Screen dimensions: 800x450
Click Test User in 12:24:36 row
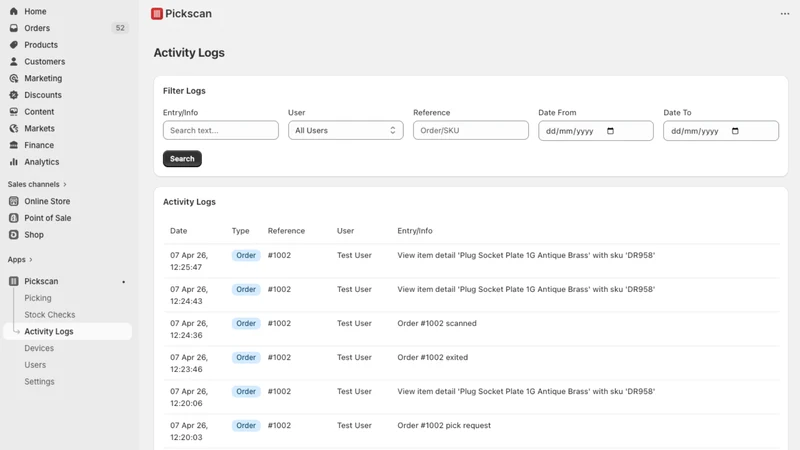coord(354,323)
